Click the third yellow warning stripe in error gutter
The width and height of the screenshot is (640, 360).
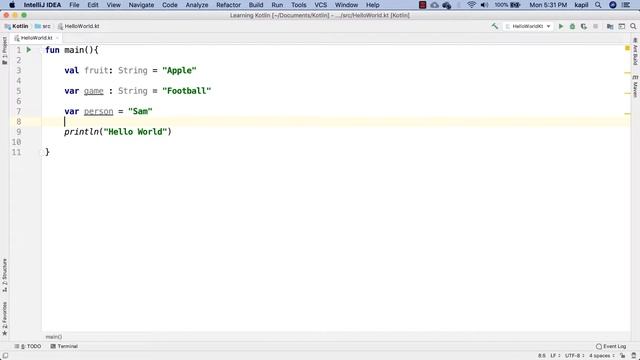(x=627, y=114)
